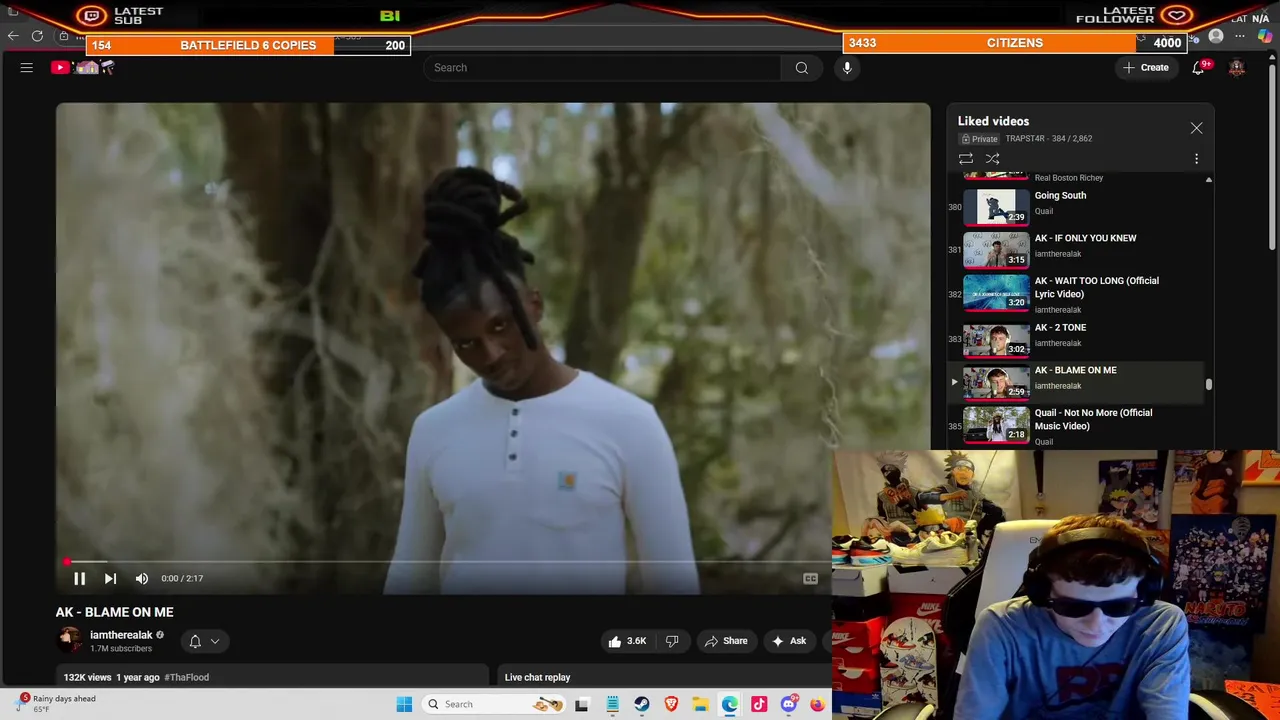
Task: Open the YouTube account avatar menu
Action: tap(1237, 67)
